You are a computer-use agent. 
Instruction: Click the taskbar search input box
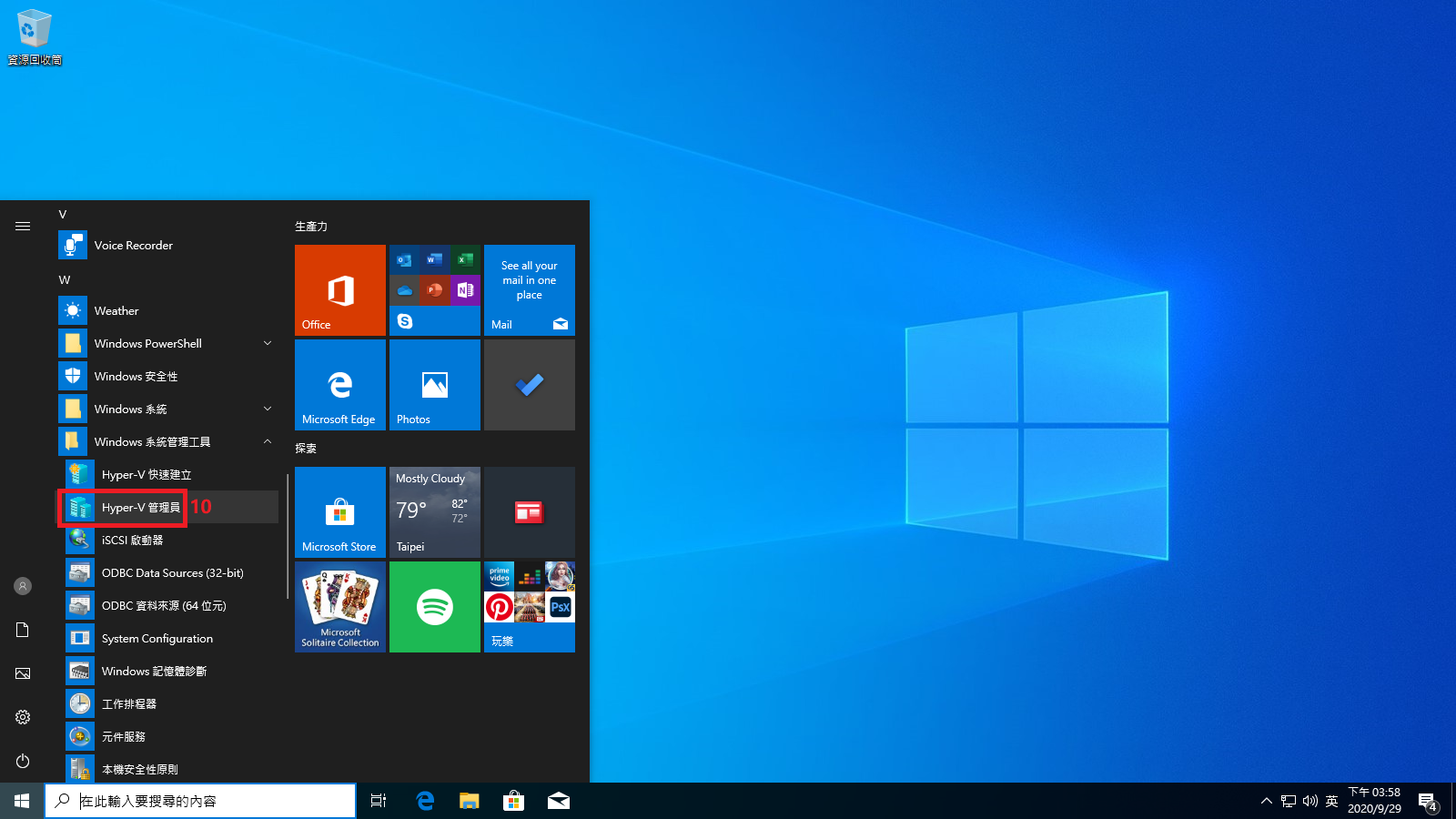pyautogui.click(x=209, y=801)
